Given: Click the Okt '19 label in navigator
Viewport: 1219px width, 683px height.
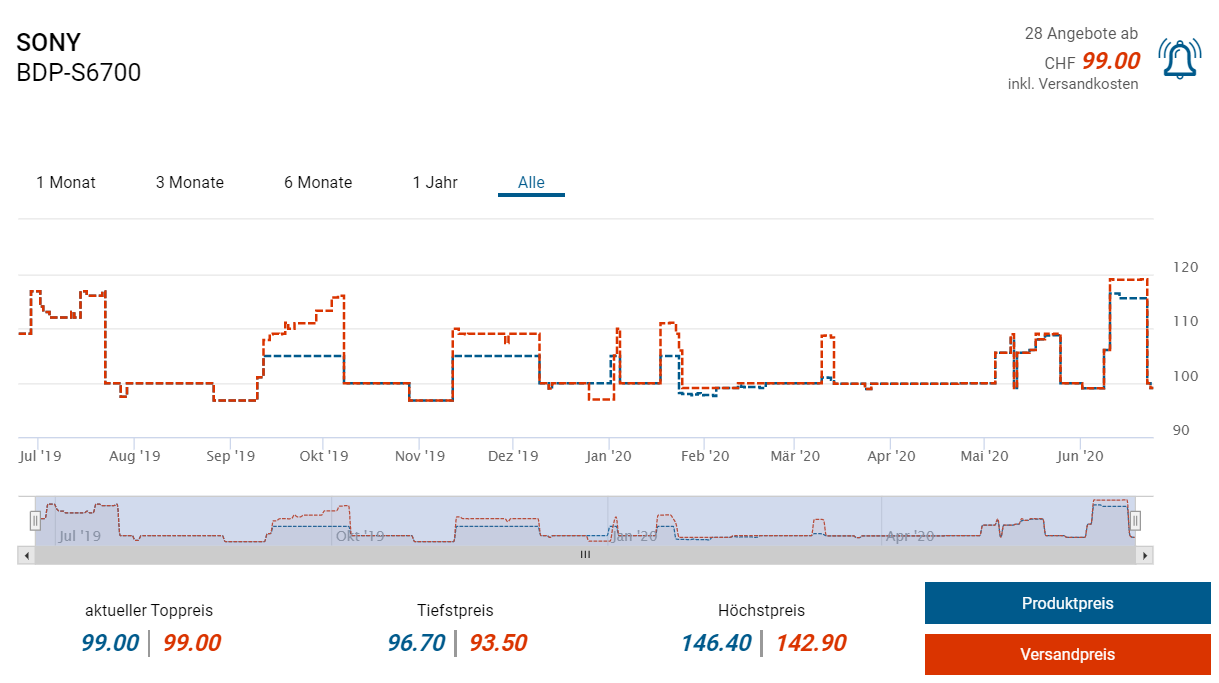Looking at the screenshot, I should 360,536.
